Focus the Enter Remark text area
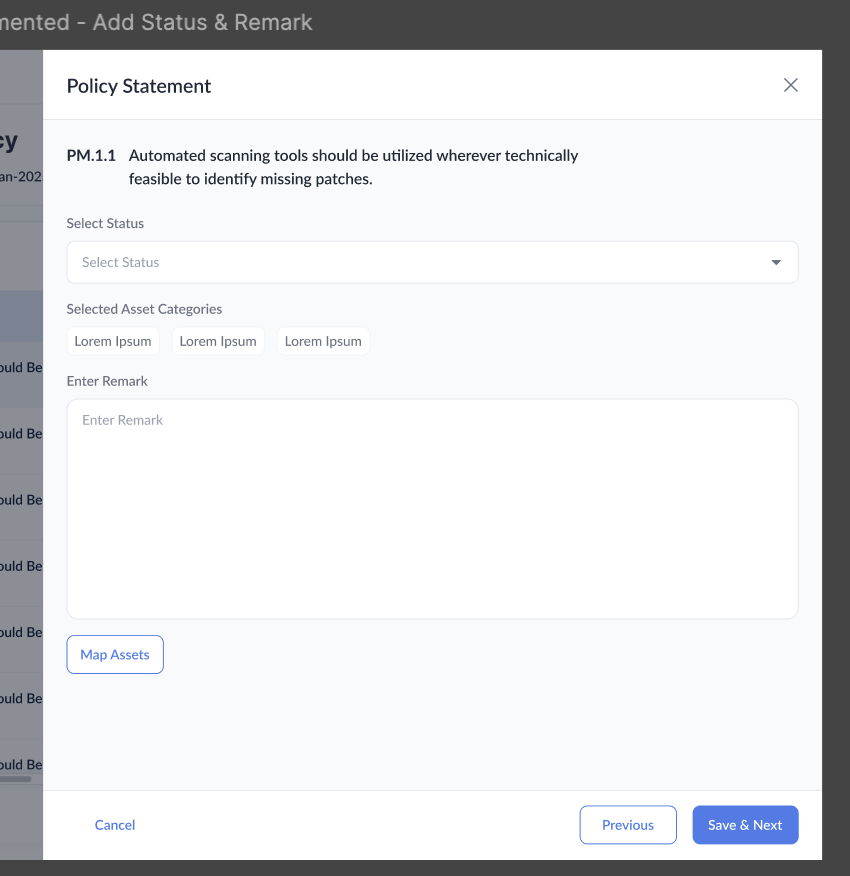Image resolution: width=850 pixels, height=876 pixels. (432, 508)
